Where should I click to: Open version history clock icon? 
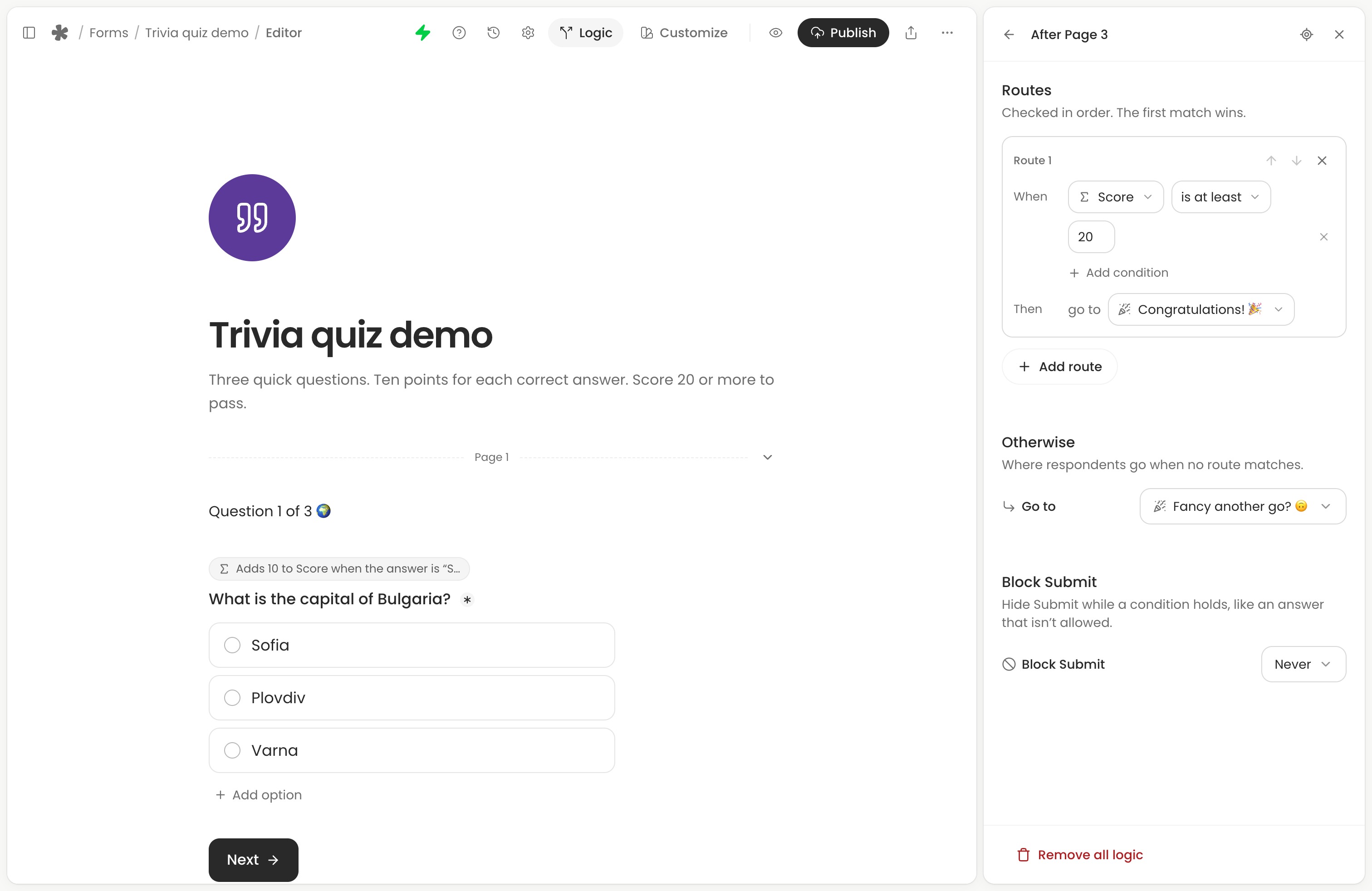494,33
